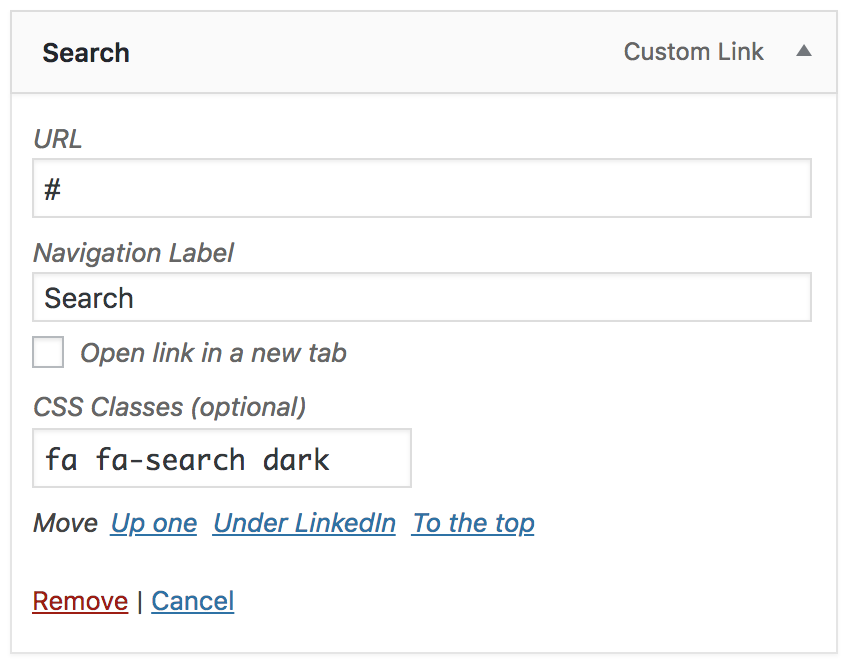Remove the Search menu item

tap(80, 601)
